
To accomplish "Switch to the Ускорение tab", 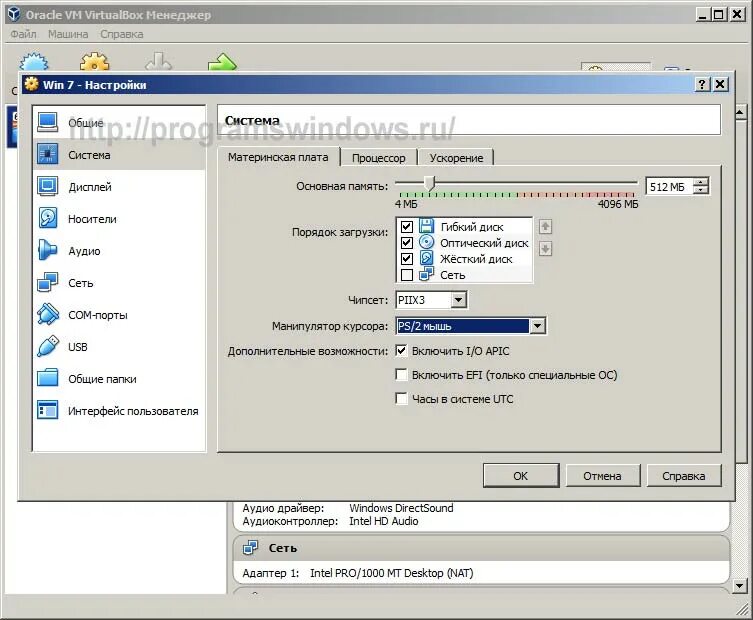I will coord(456,158).
